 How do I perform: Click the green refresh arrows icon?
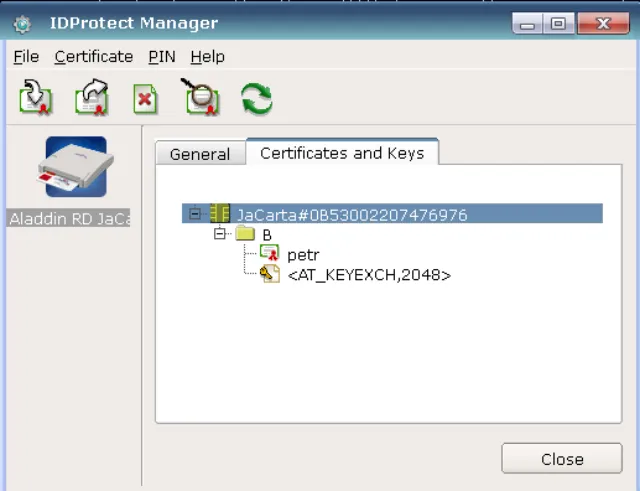point(257,99)
